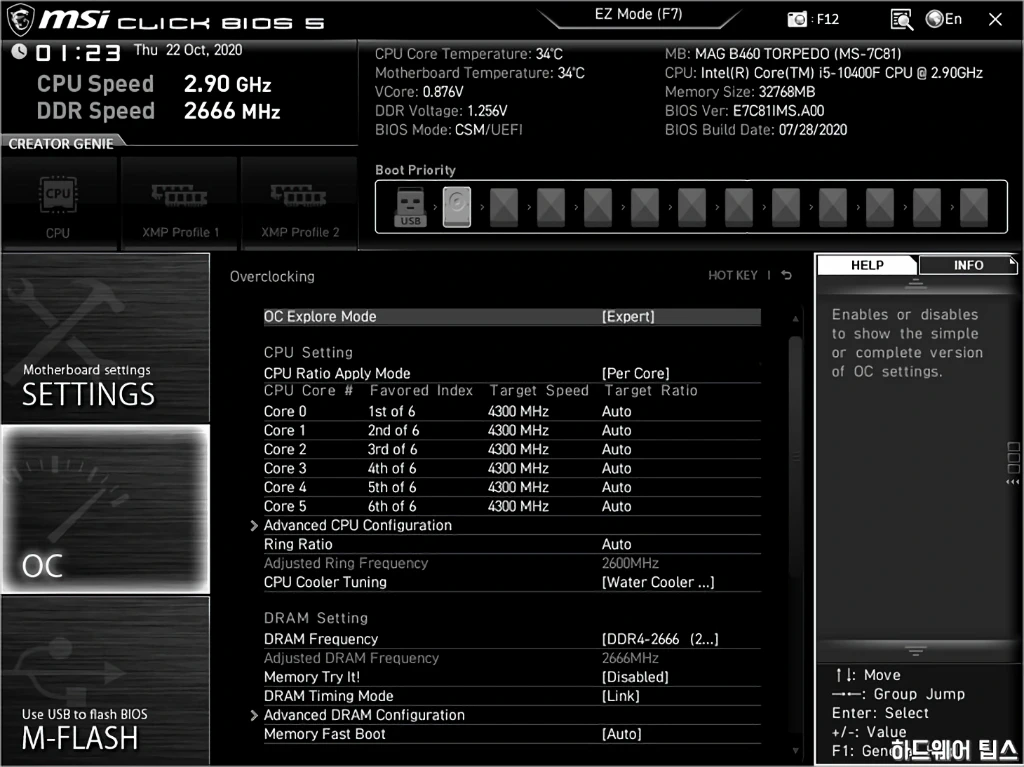Collapse help panel using top handle

pos(916,284)
